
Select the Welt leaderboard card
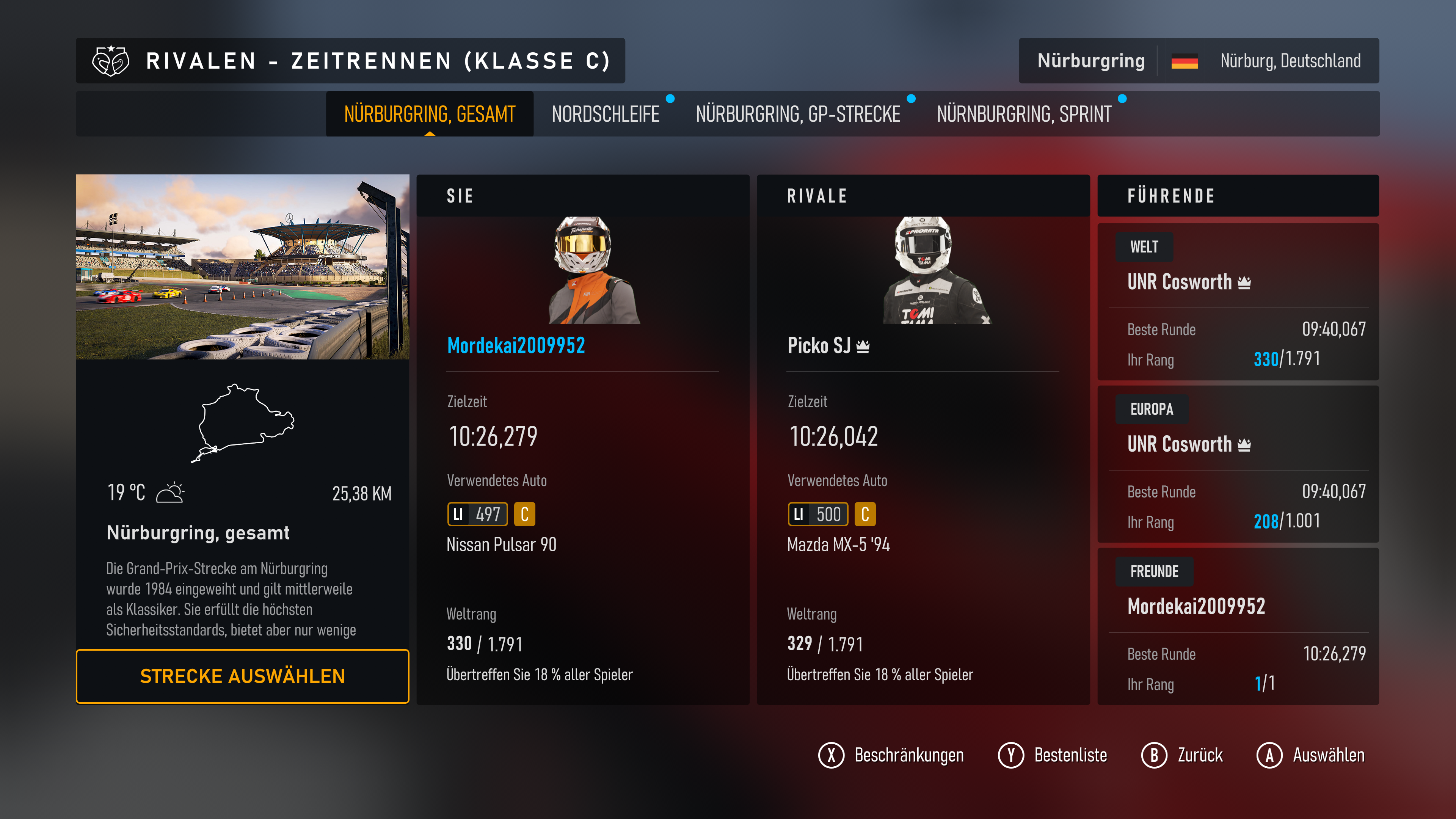1238,302
